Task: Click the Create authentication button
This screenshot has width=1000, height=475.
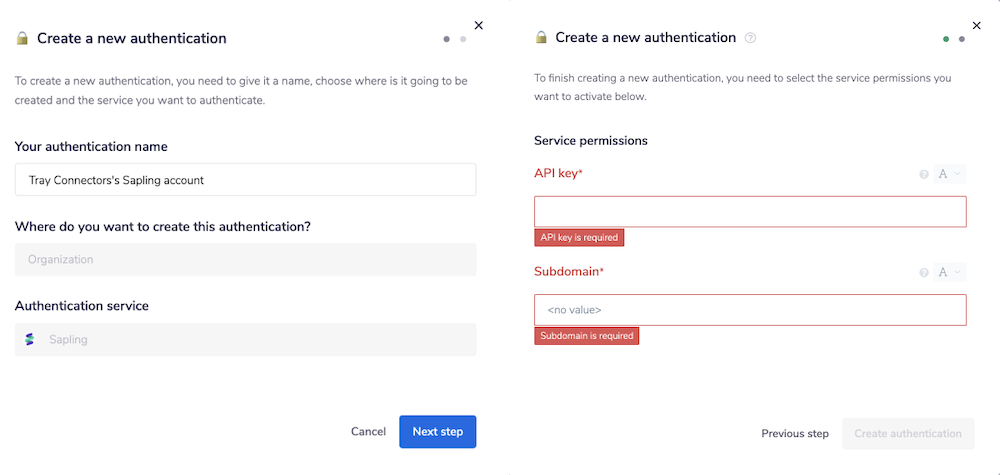Action: (x=907, y=434)
